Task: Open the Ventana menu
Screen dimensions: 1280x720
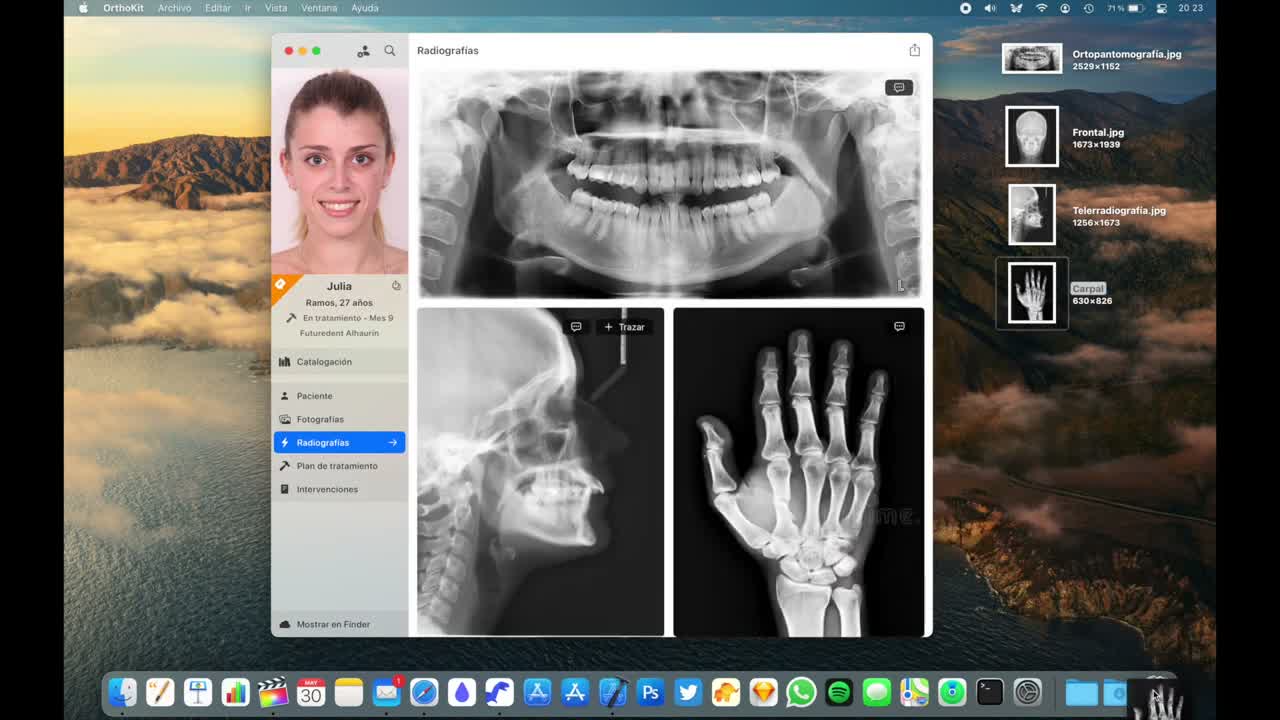Action: coord(319,8)
